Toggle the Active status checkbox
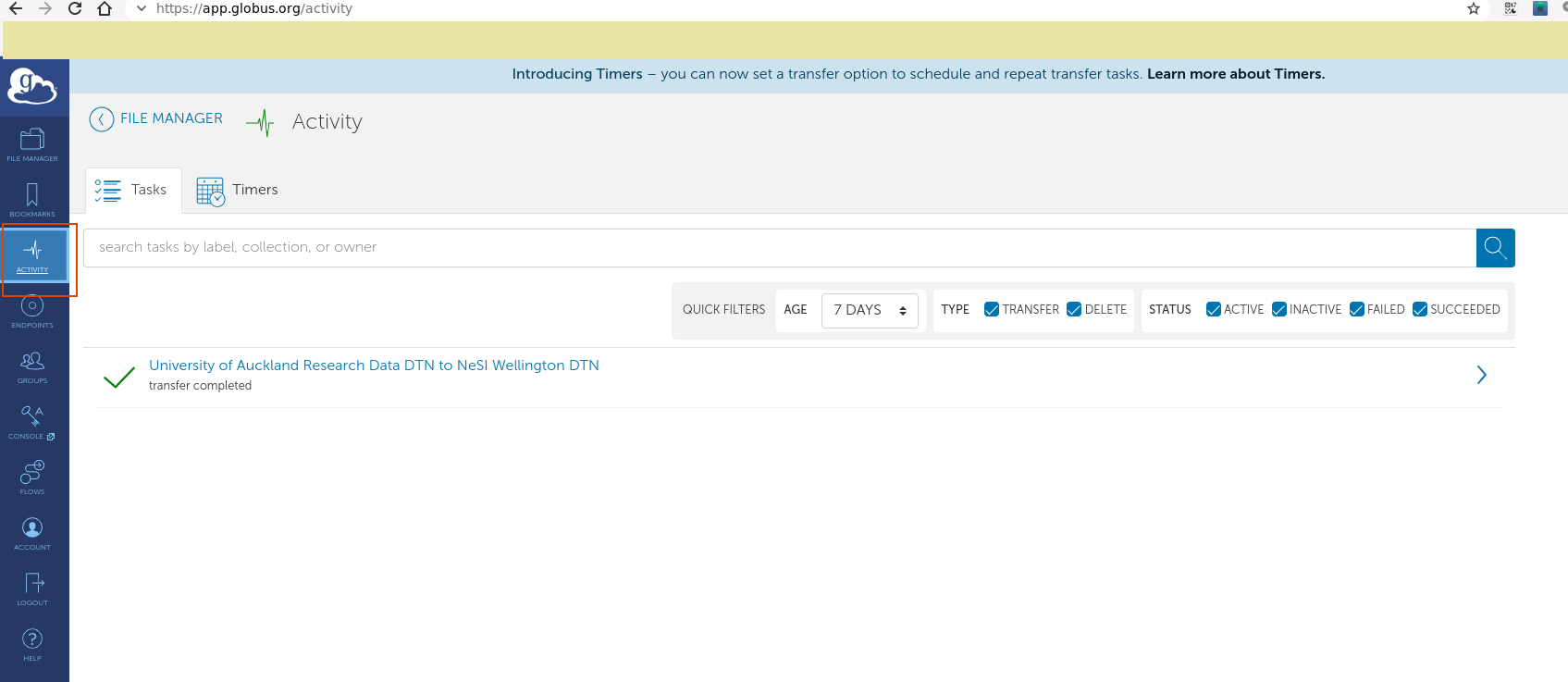1568x682 pixels. click(x=1213, y=309)
